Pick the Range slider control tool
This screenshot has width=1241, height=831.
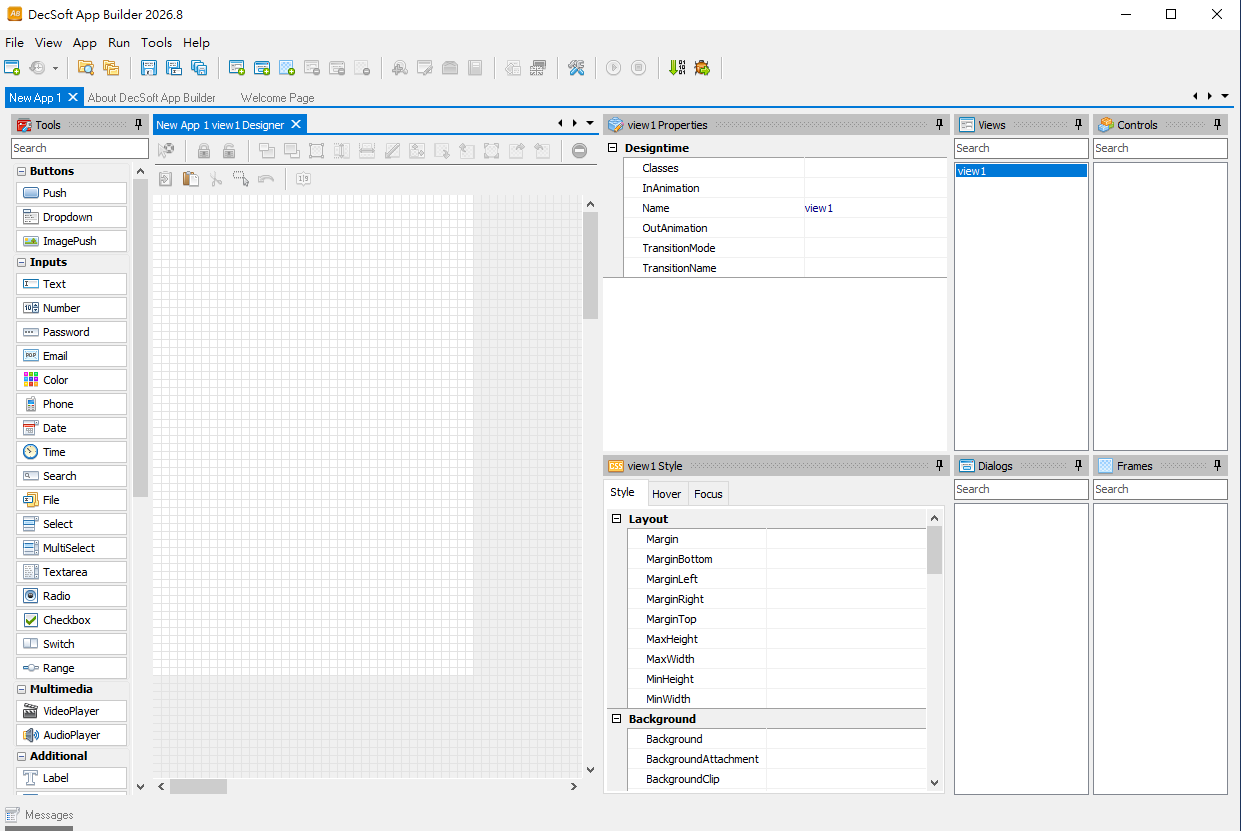click(71, 668)
